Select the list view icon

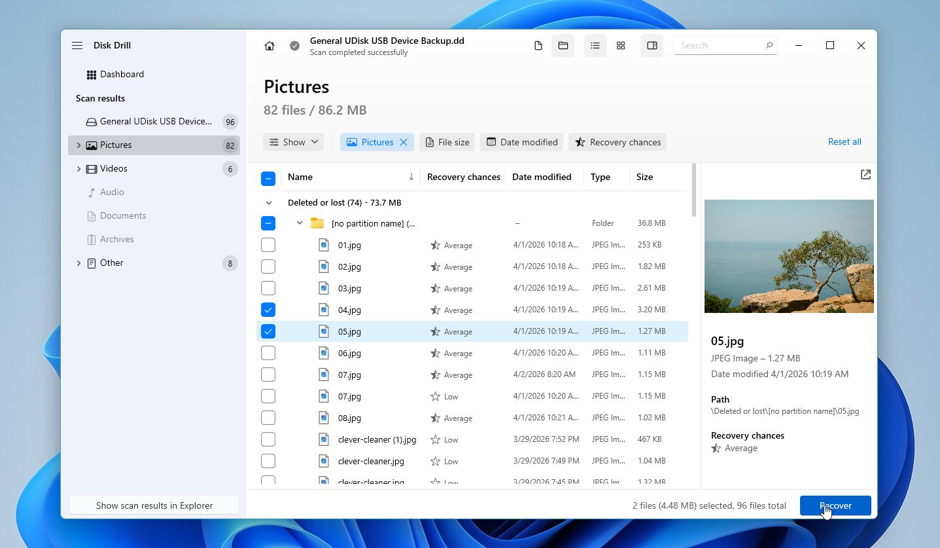click(x=595, y=46)
